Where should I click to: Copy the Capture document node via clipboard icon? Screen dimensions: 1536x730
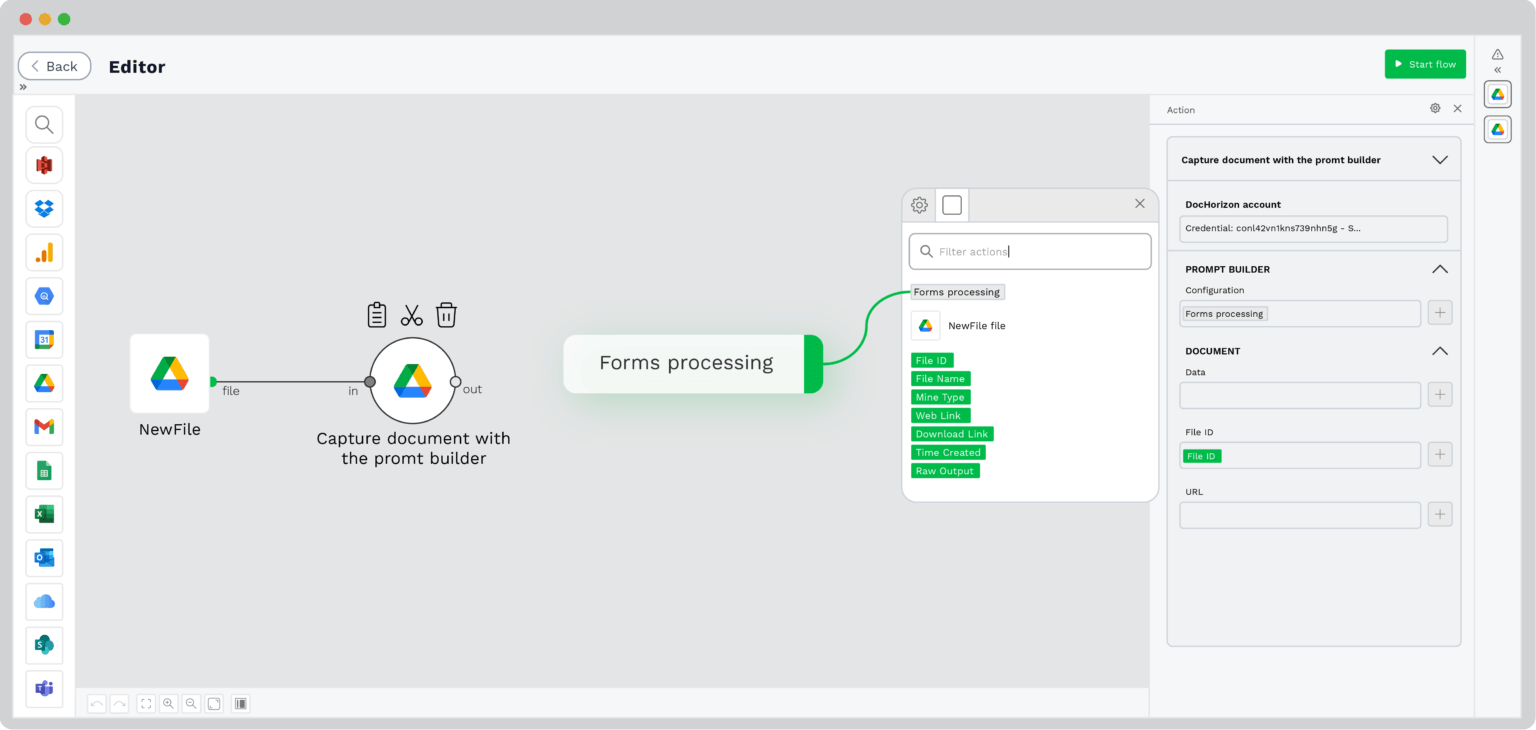(377, 313)
